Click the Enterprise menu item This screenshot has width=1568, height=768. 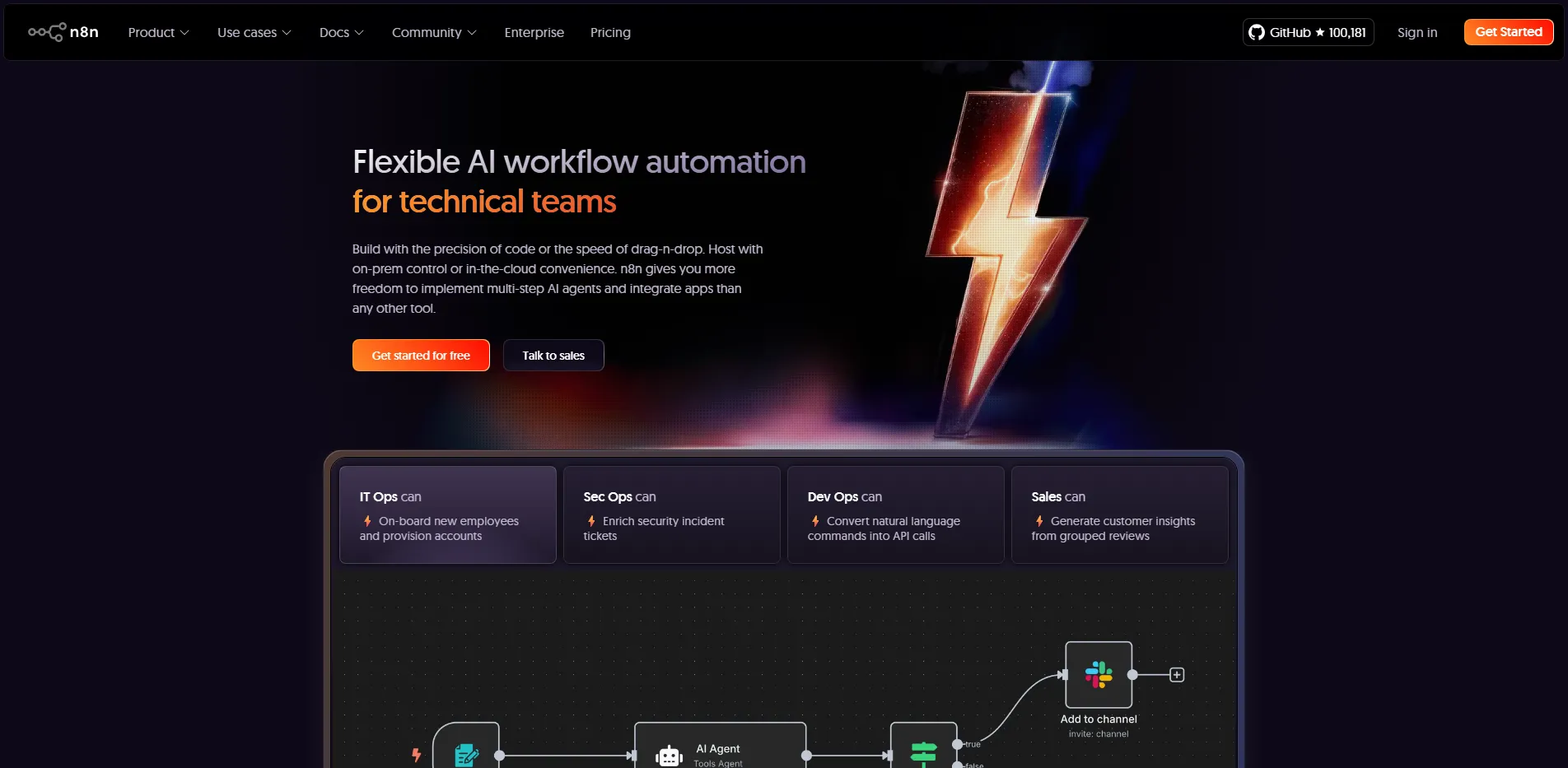pyautogui.click(x=534, y=32)
